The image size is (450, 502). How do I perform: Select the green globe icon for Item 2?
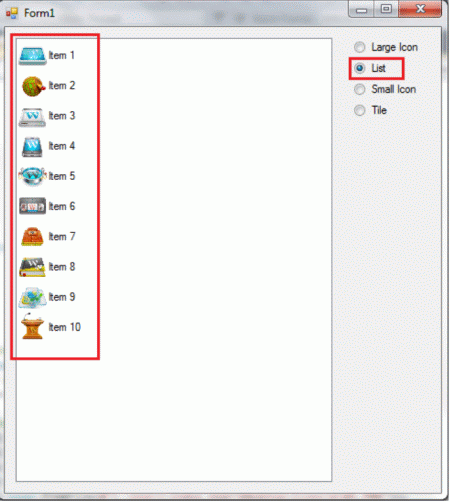[33, 86]
